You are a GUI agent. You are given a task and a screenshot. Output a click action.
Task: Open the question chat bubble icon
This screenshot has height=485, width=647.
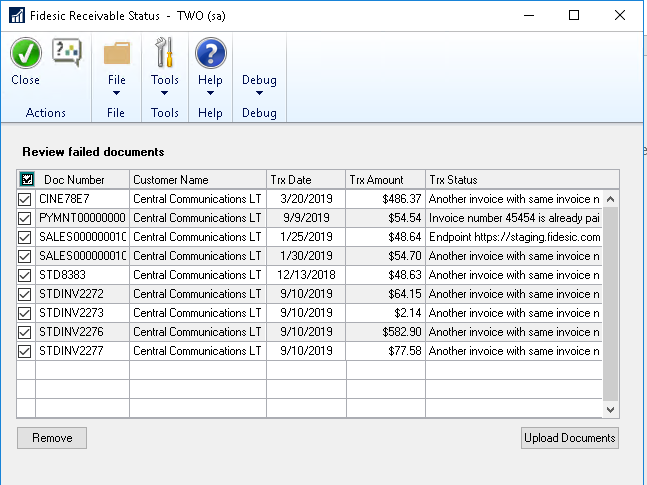tap(67, 52)
